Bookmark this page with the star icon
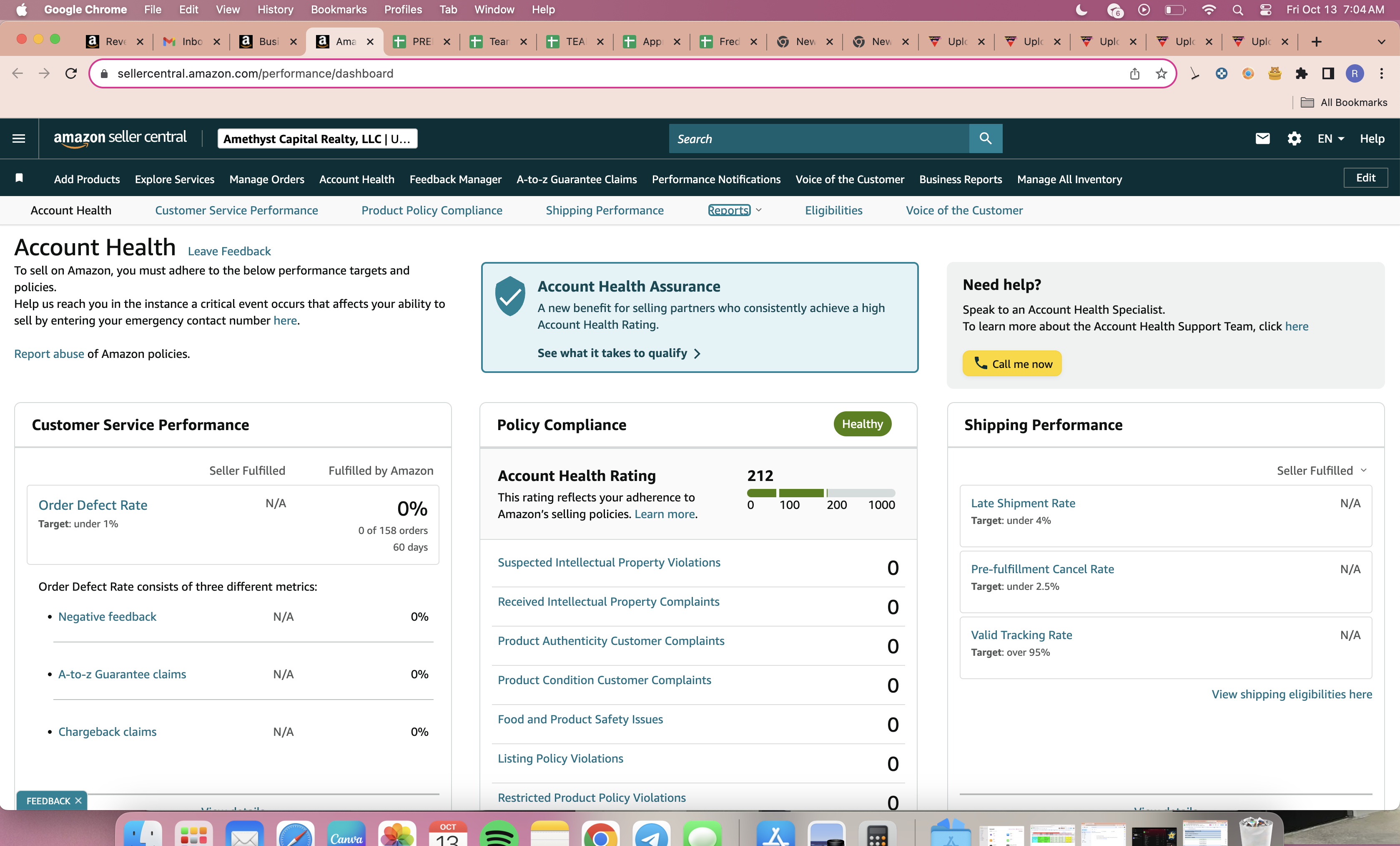The width and height of the screenshot is (1400, 846). coord(1161,73)
